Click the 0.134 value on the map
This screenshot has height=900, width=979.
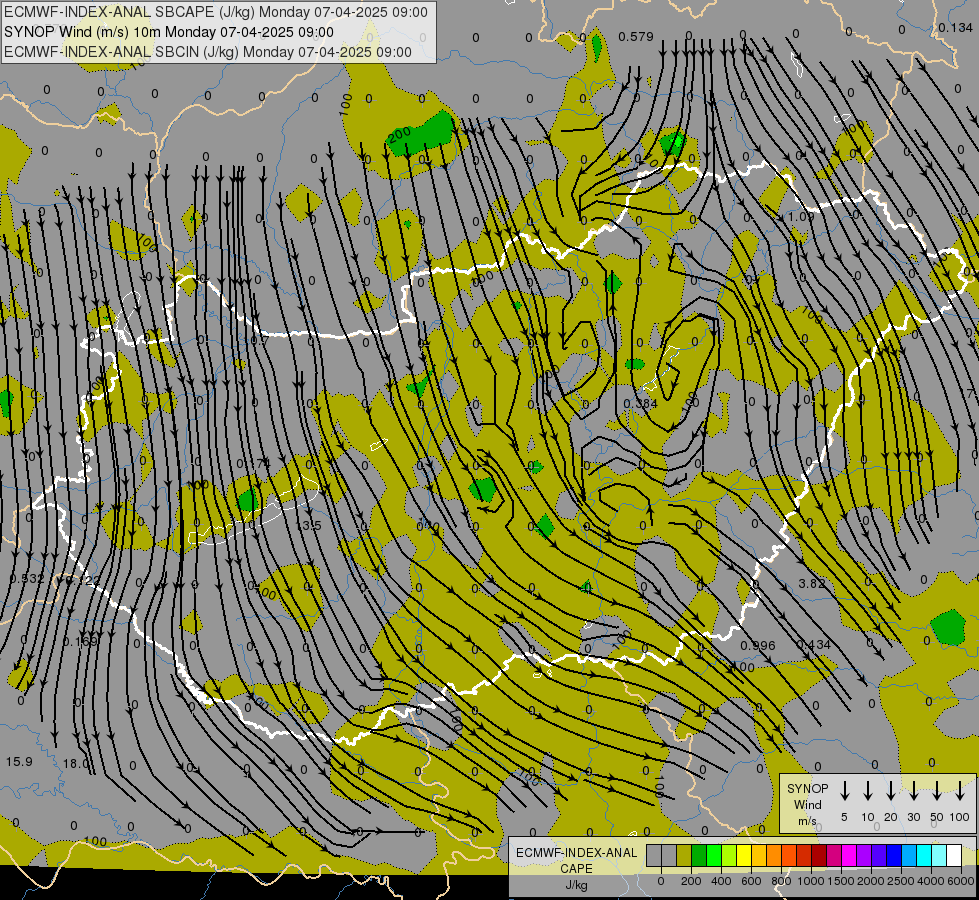click(955, 27)
